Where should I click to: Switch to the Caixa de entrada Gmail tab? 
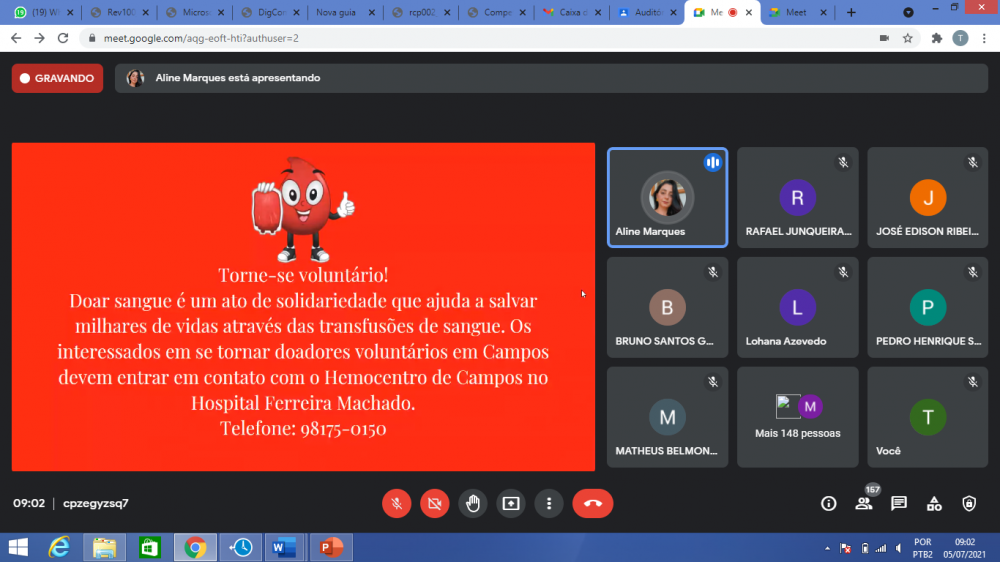pyautogui.click(x=565, y=12)
